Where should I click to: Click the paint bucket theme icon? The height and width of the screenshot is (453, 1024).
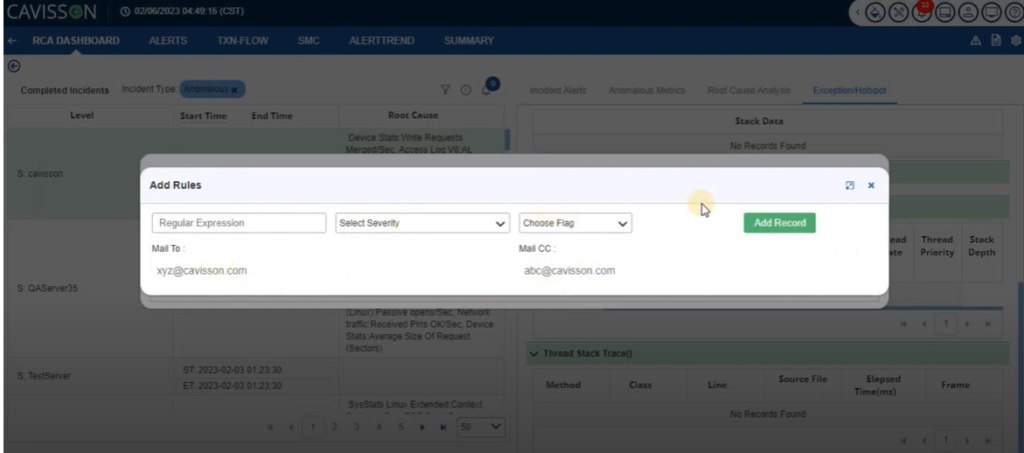[876, 14]
